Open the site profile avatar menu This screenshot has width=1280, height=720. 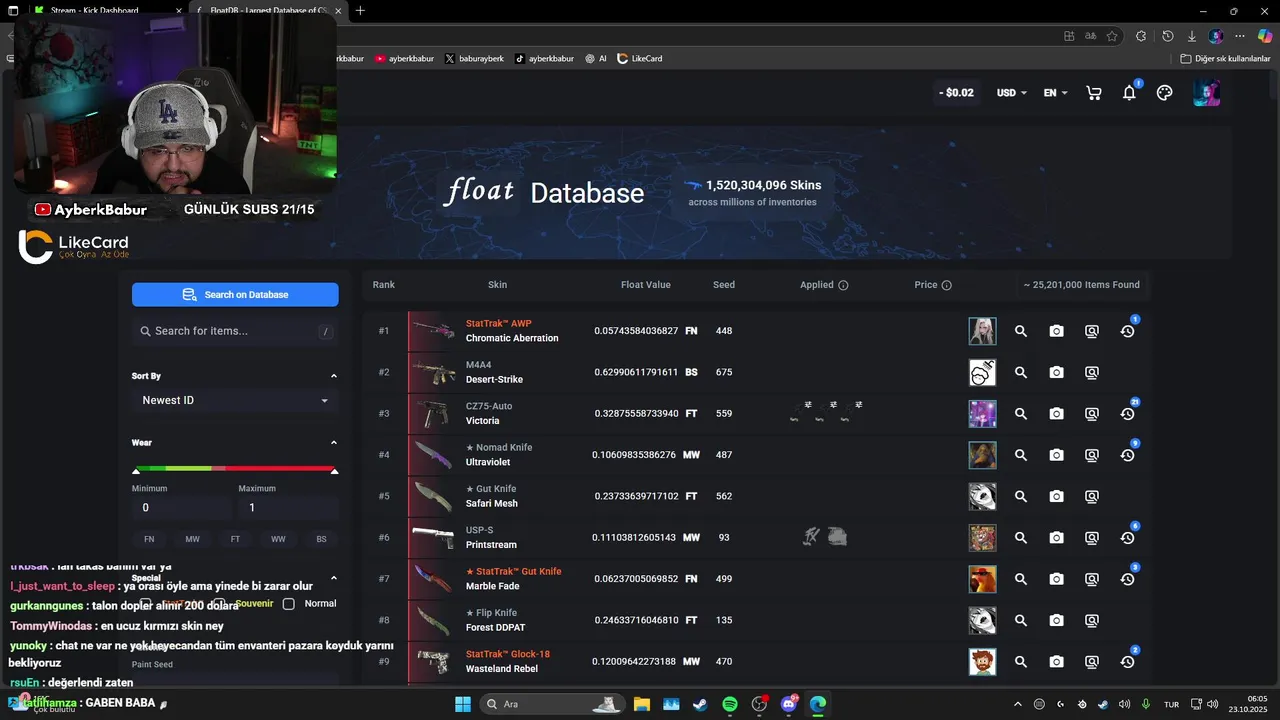coord(1206,93)
